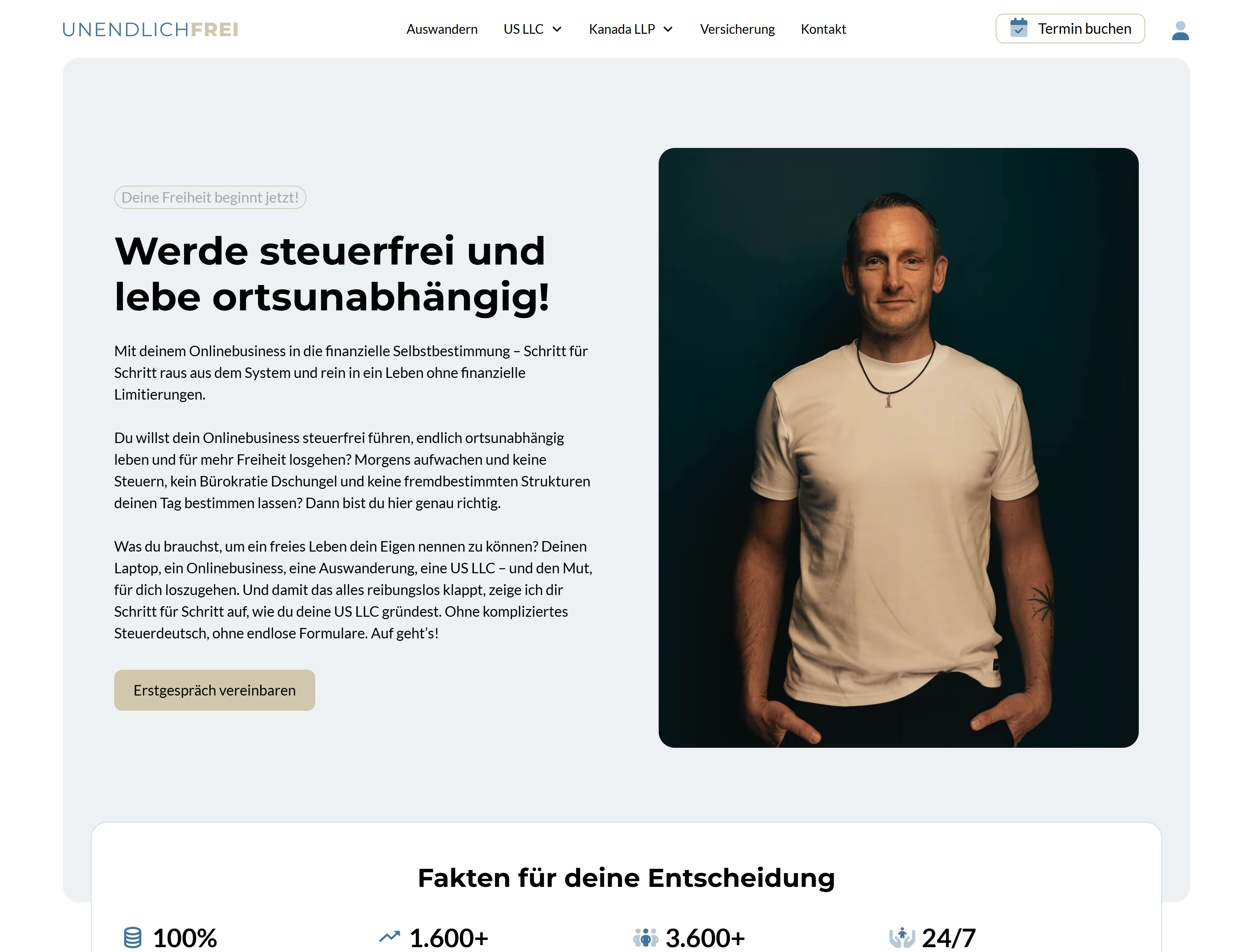
Task: Click the UNENDLICHFREI logo
Action: point(150,29)
